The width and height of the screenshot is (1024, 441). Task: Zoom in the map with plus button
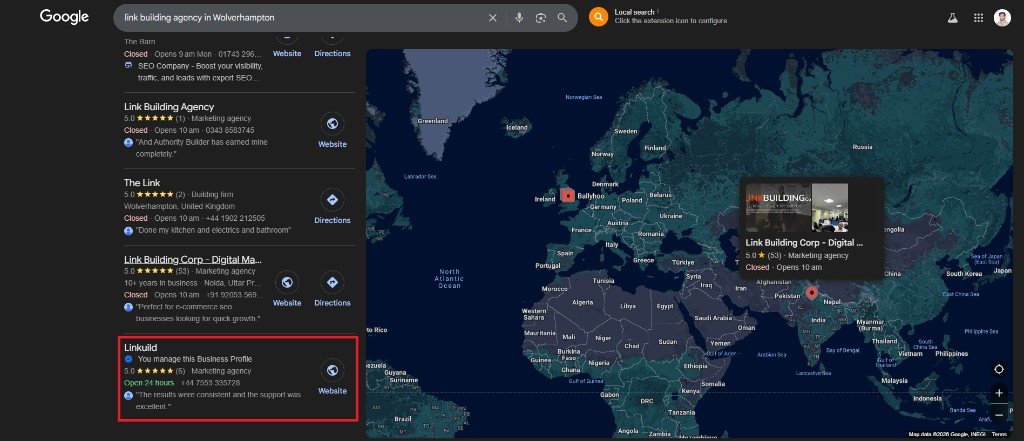pyautogui.click(x=999, y=393)
